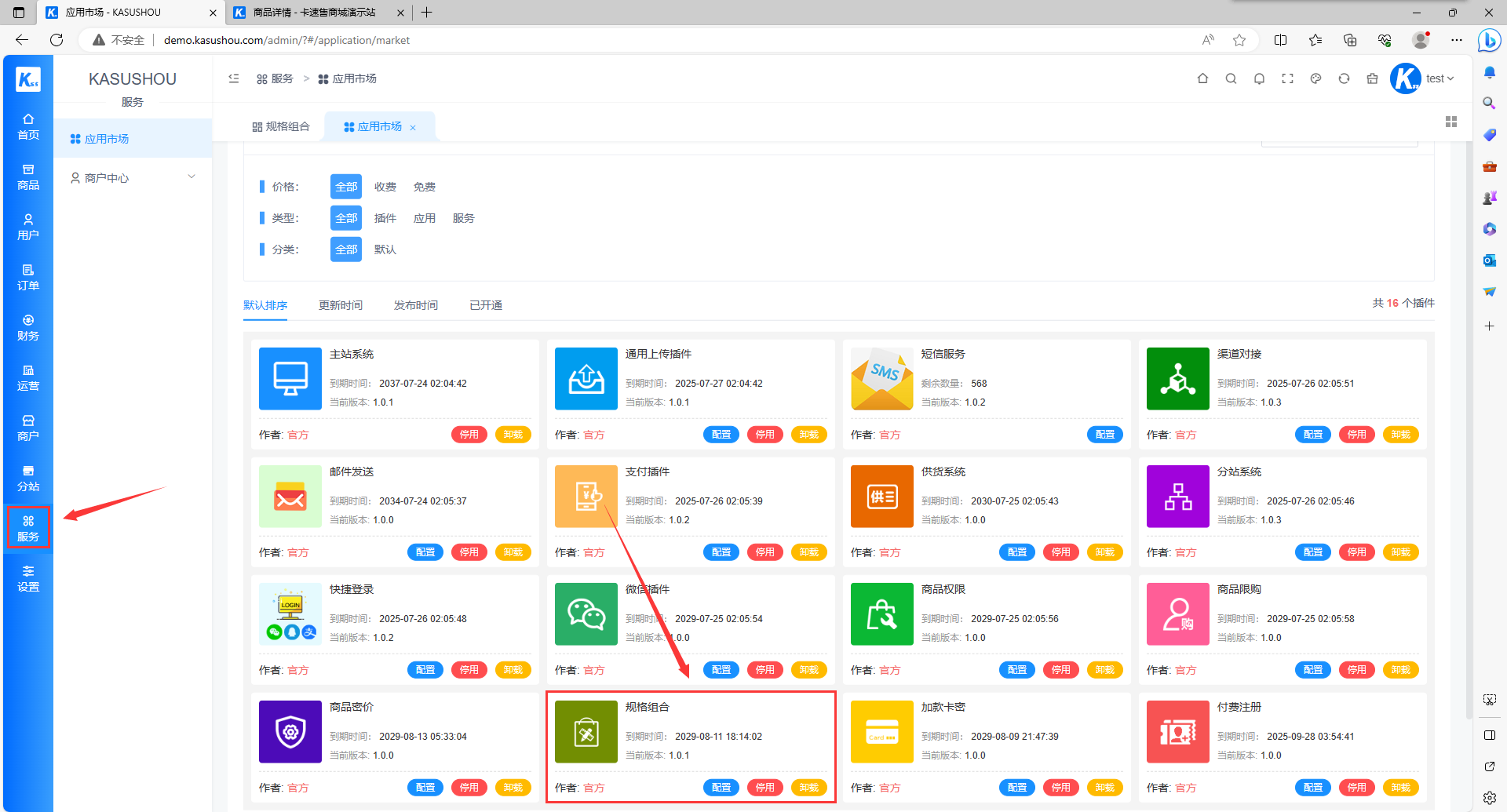Filter price by 收费
1507x812 pixels.
[x=385, y=187]
